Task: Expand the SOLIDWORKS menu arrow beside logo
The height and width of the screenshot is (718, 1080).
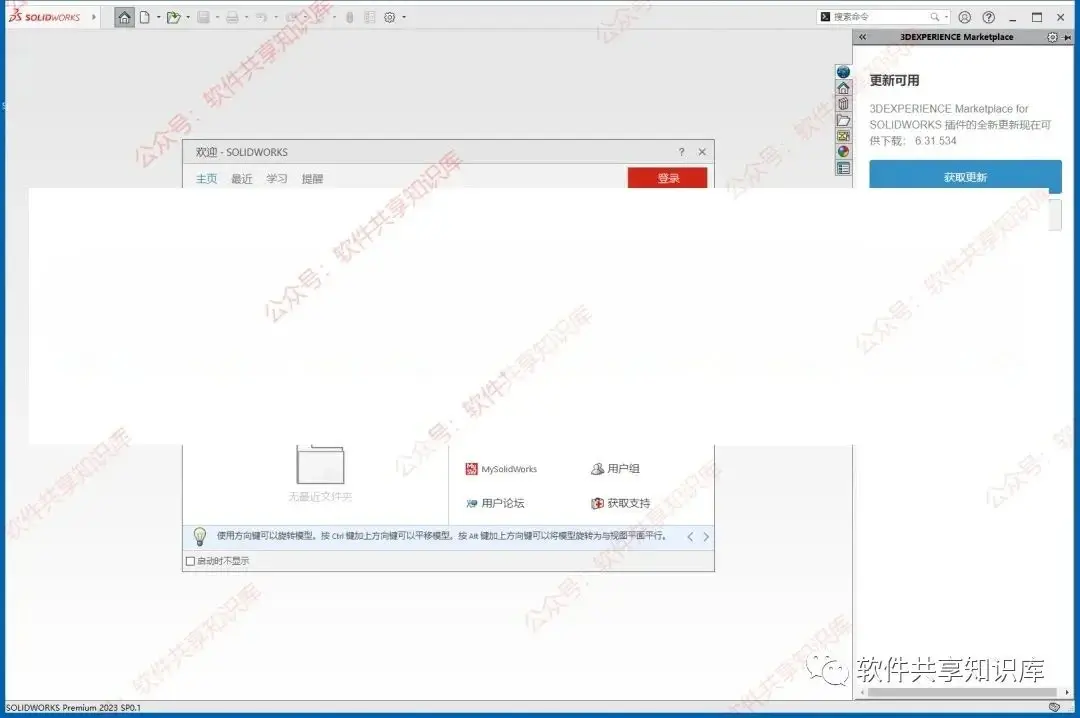Action: [x=94, y=17]
